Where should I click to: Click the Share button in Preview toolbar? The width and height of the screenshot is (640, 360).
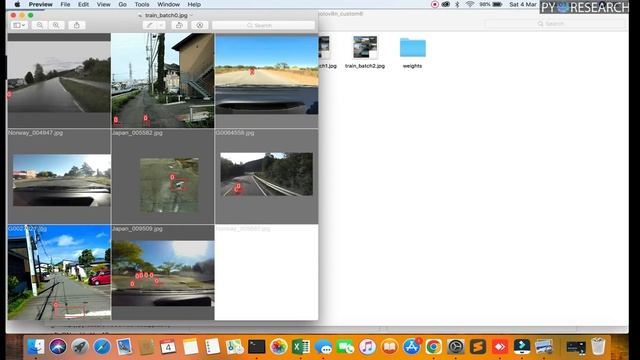(x=77, y=25)
